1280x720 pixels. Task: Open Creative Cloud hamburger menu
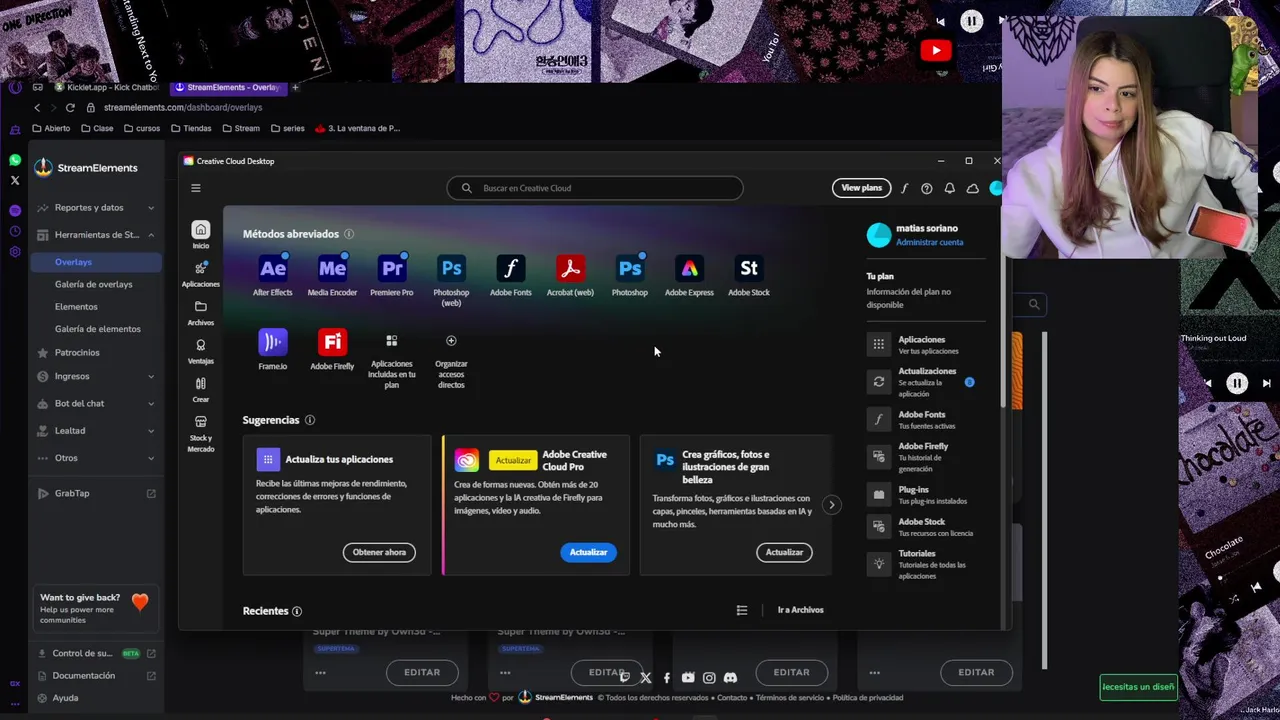tap(196, 188)
